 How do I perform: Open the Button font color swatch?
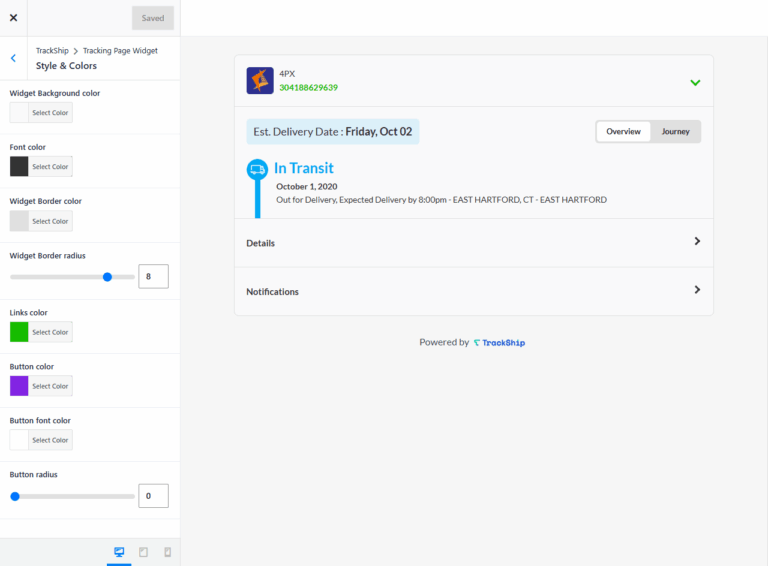point(19,440)
